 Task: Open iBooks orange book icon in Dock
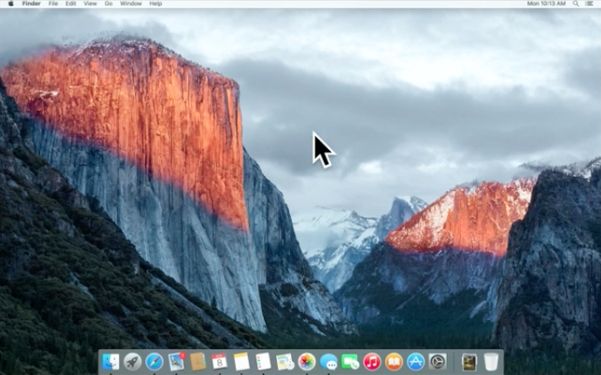(x=394, y=362)
